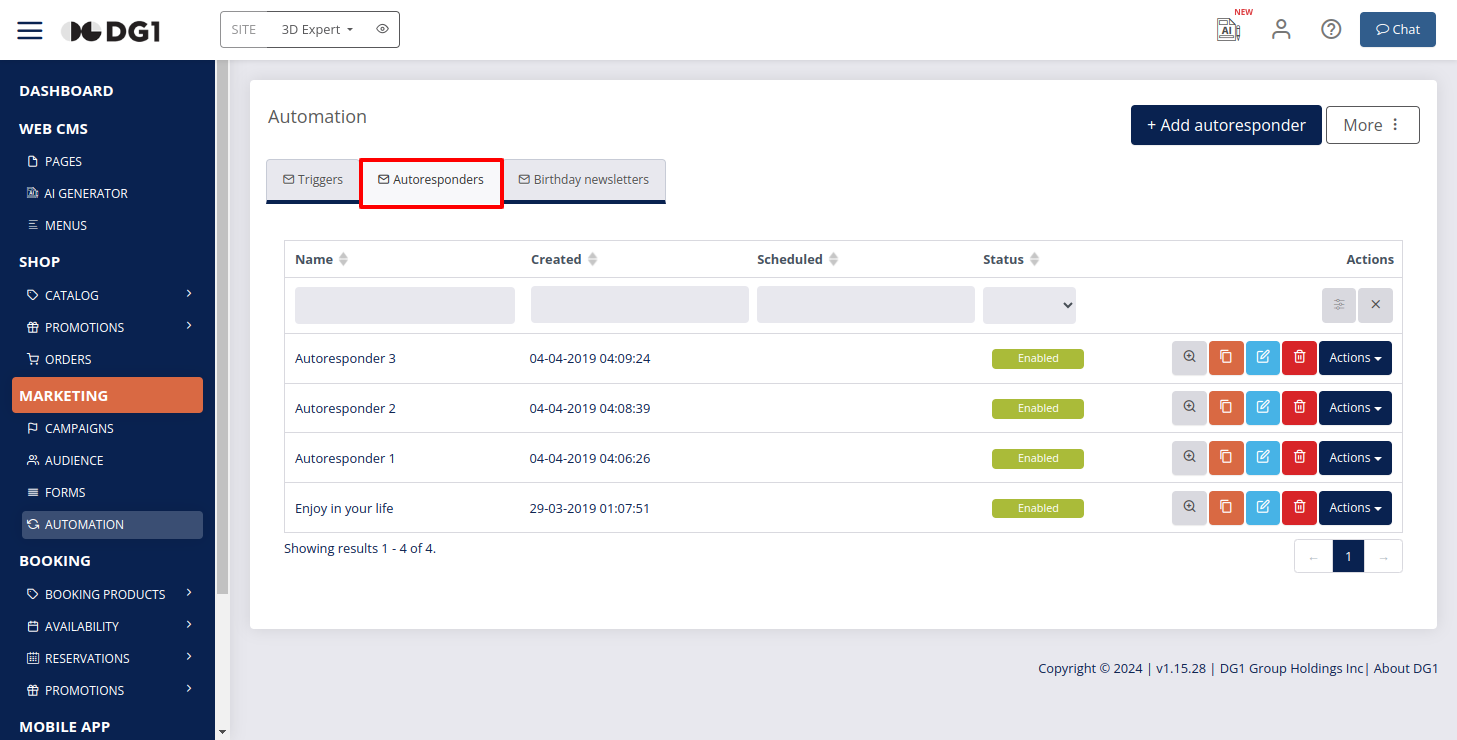Screen dimensions: 1457x740
Task: Click the Scheduled filter field
Action: pos(866,305)
